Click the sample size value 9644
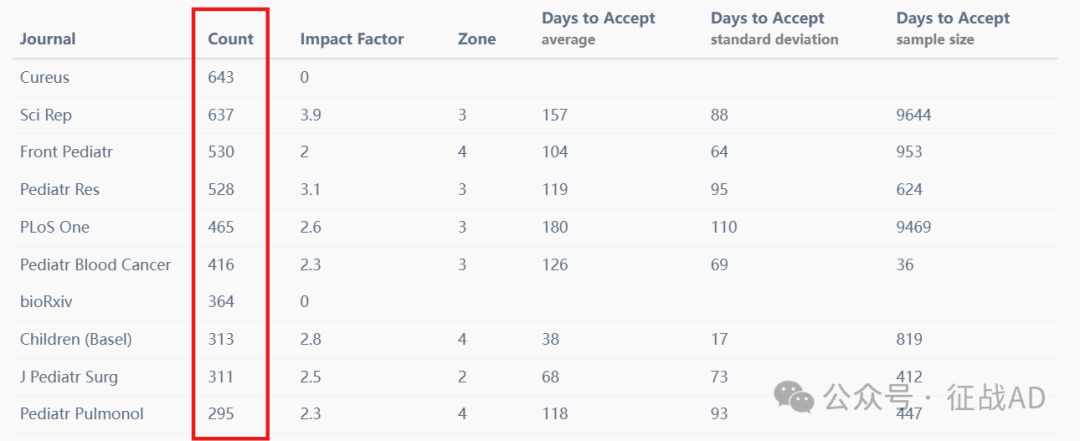1080x441 pixels. click(x=913, y=114)
